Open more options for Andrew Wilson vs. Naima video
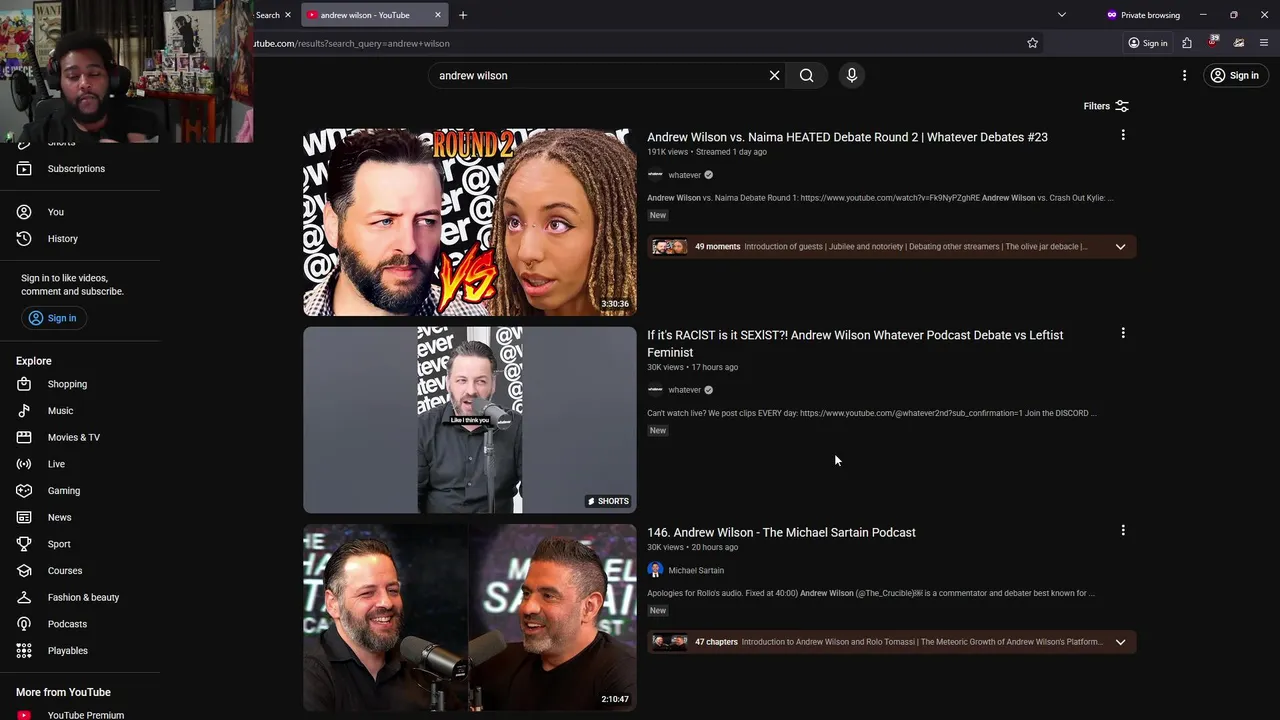This screenshot has height=720, width=1280. [x=1123, y=135]
